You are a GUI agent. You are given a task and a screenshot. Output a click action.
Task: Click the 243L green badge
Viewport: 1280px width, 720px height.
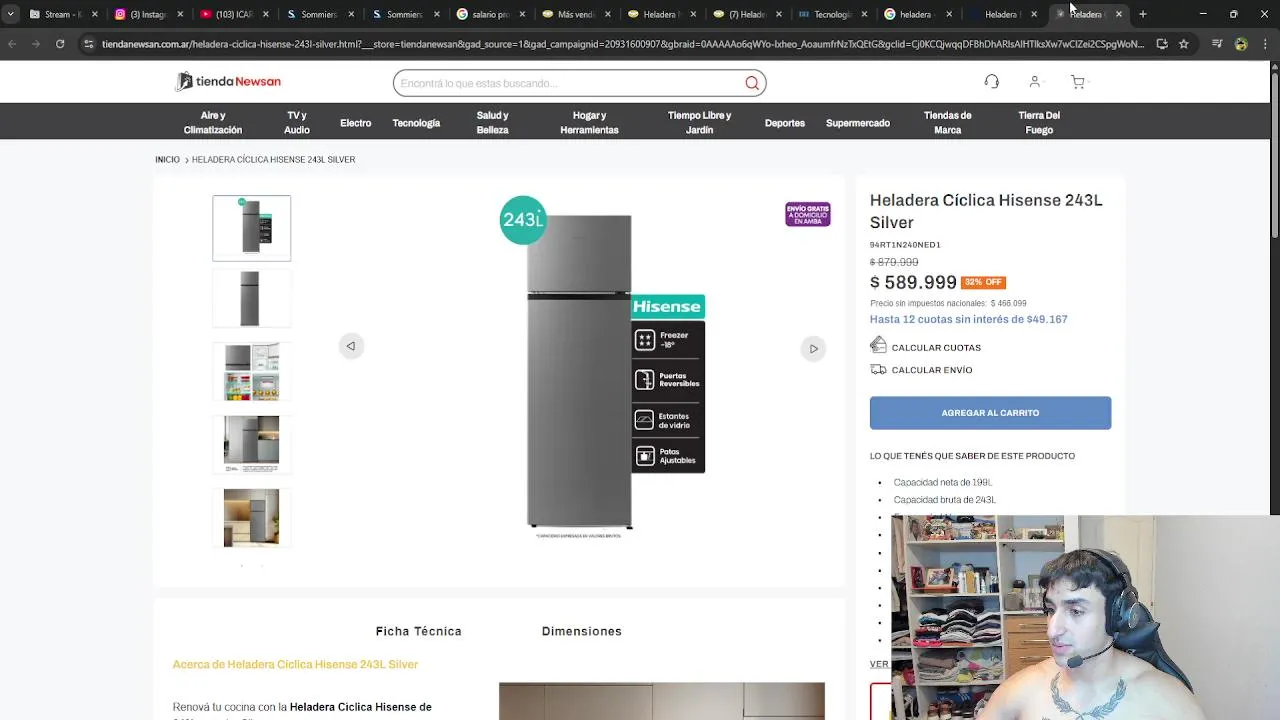point(523,220)
